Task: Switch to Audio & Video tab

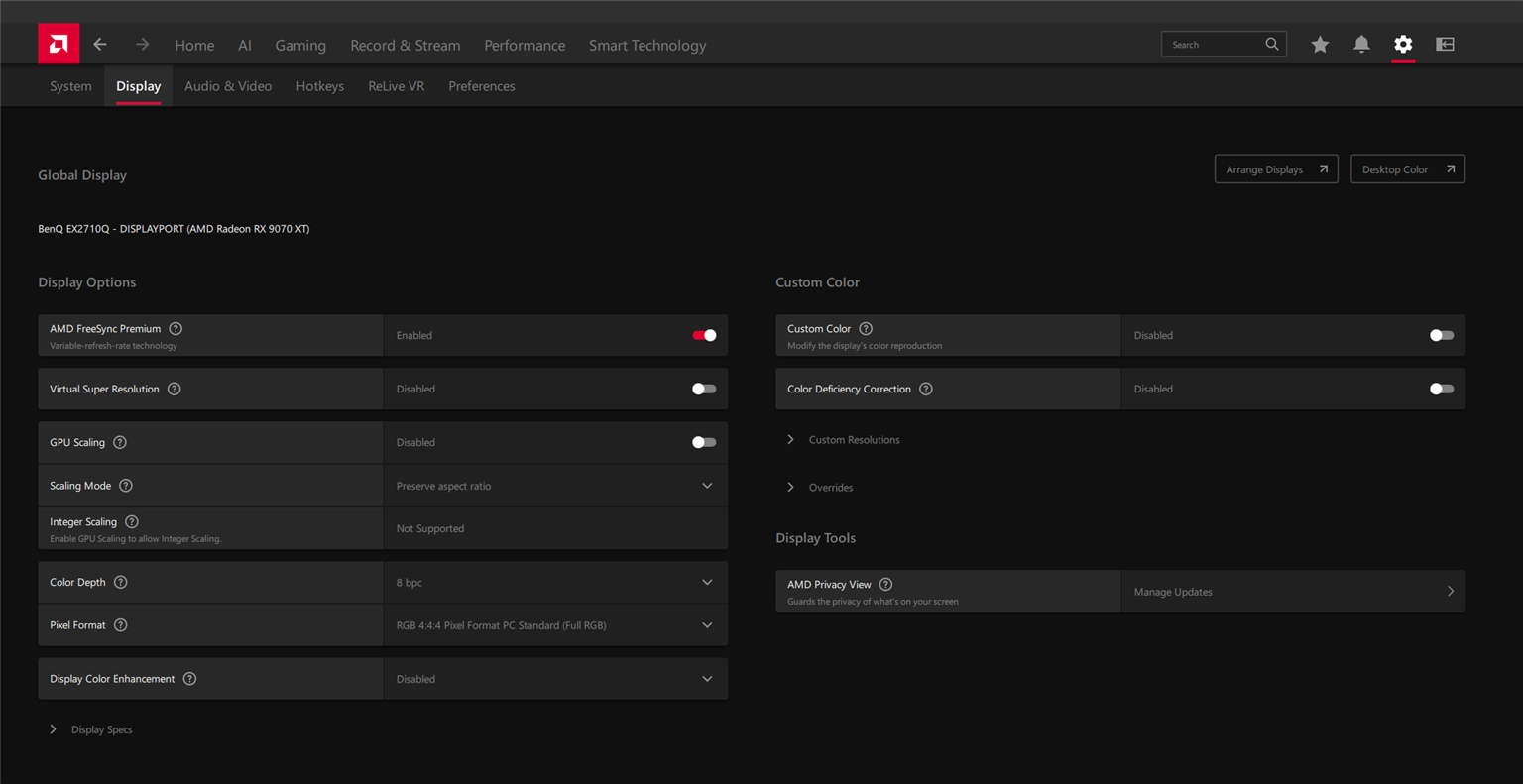Action: coord(228,86)
